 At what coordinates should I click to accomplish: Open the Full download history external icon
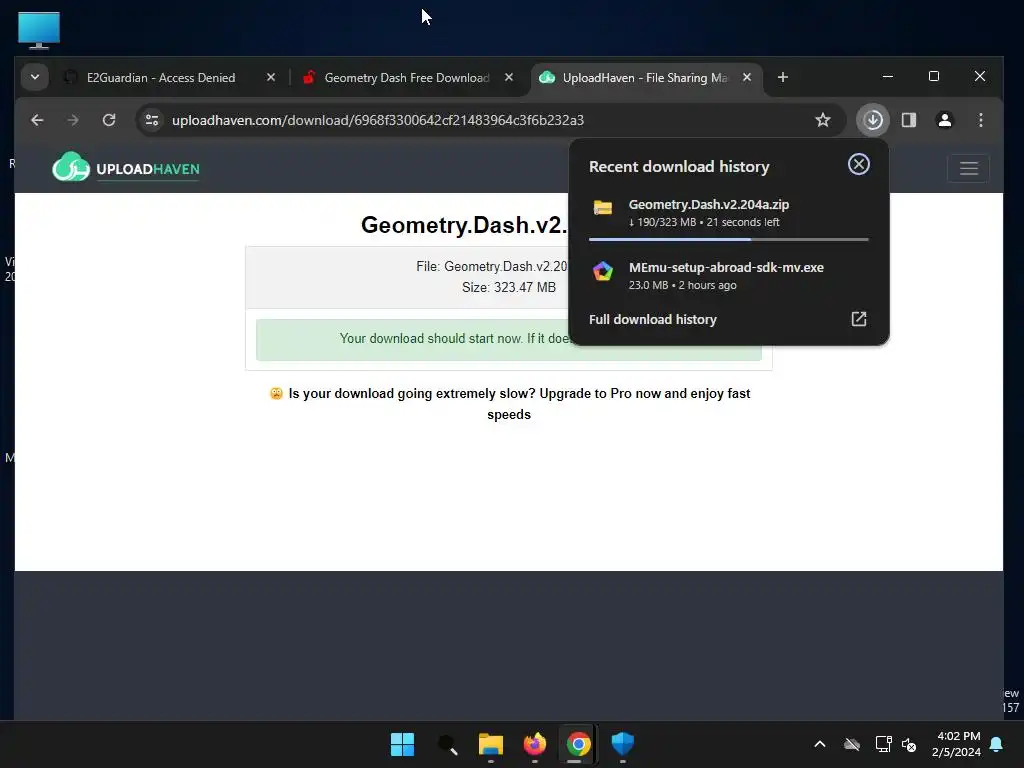(858, 319)
